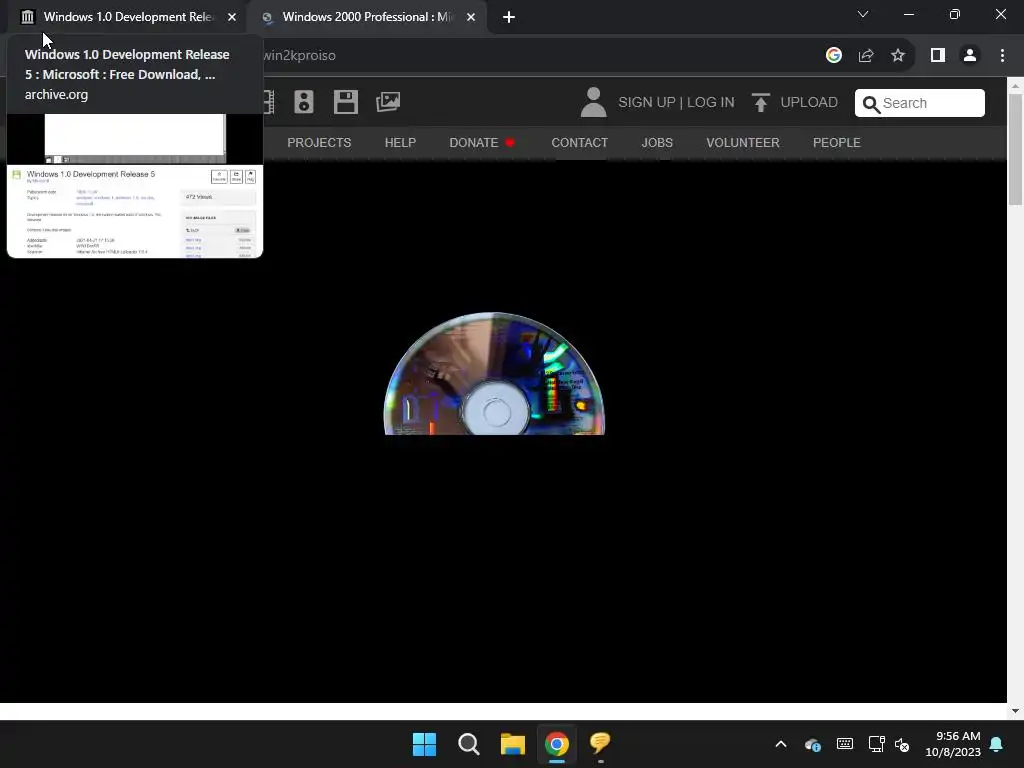Image resolution: width=1024 pixels, height=768 pixels.
Task: Switch to Windows 1.0 Development Release tab
Action: pyautogui.click(x=128, y=17)
